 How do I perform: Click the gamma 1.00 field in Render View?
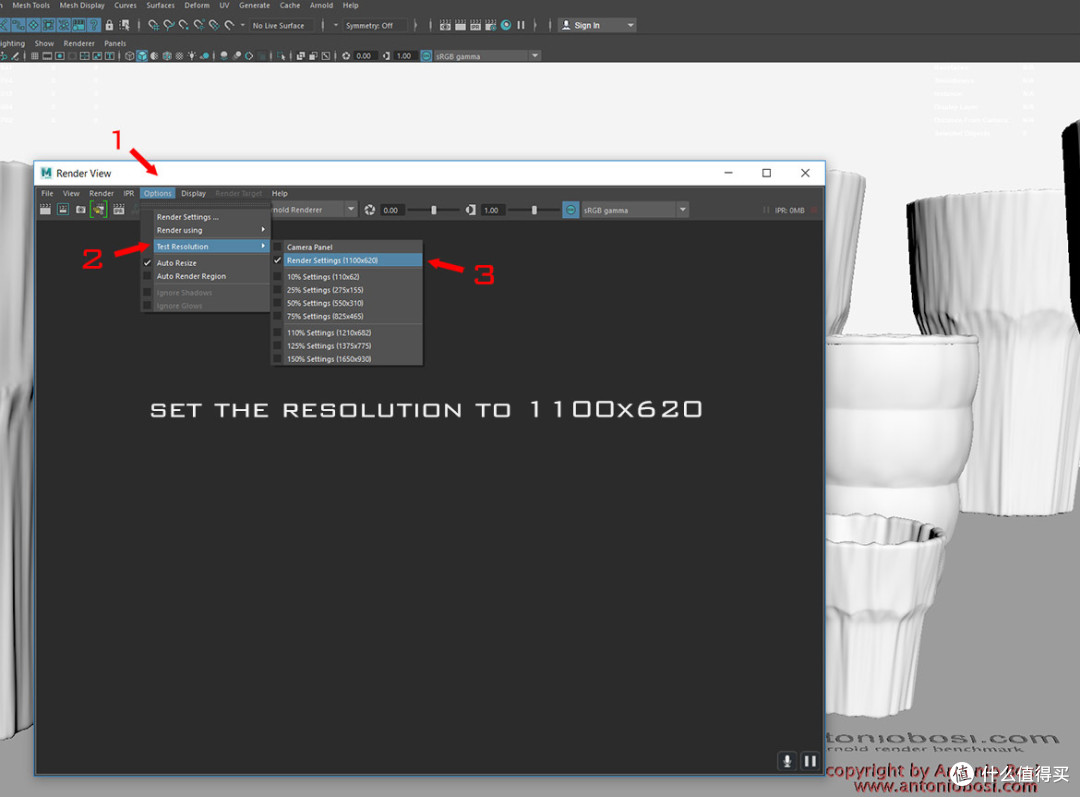(492, 210)
